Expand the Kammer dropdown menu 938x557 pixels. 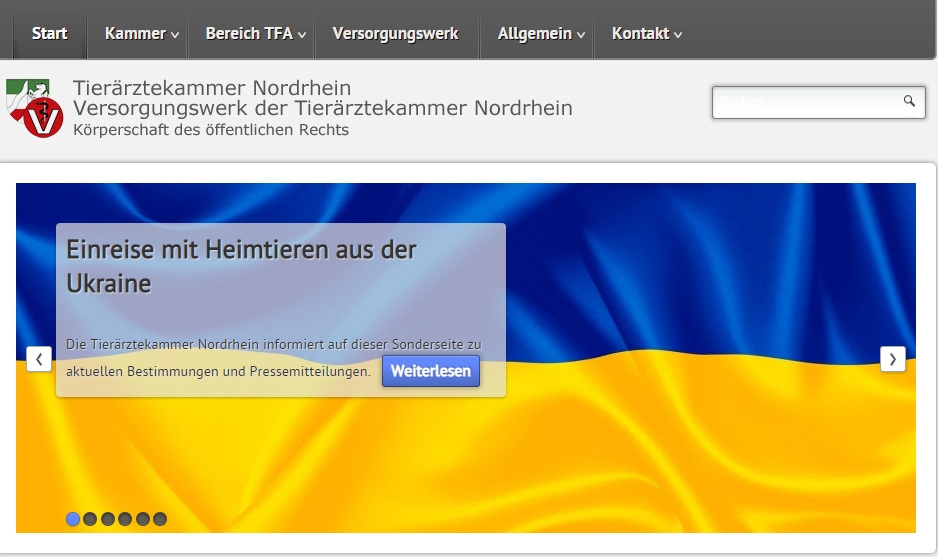tap(141, 34)
